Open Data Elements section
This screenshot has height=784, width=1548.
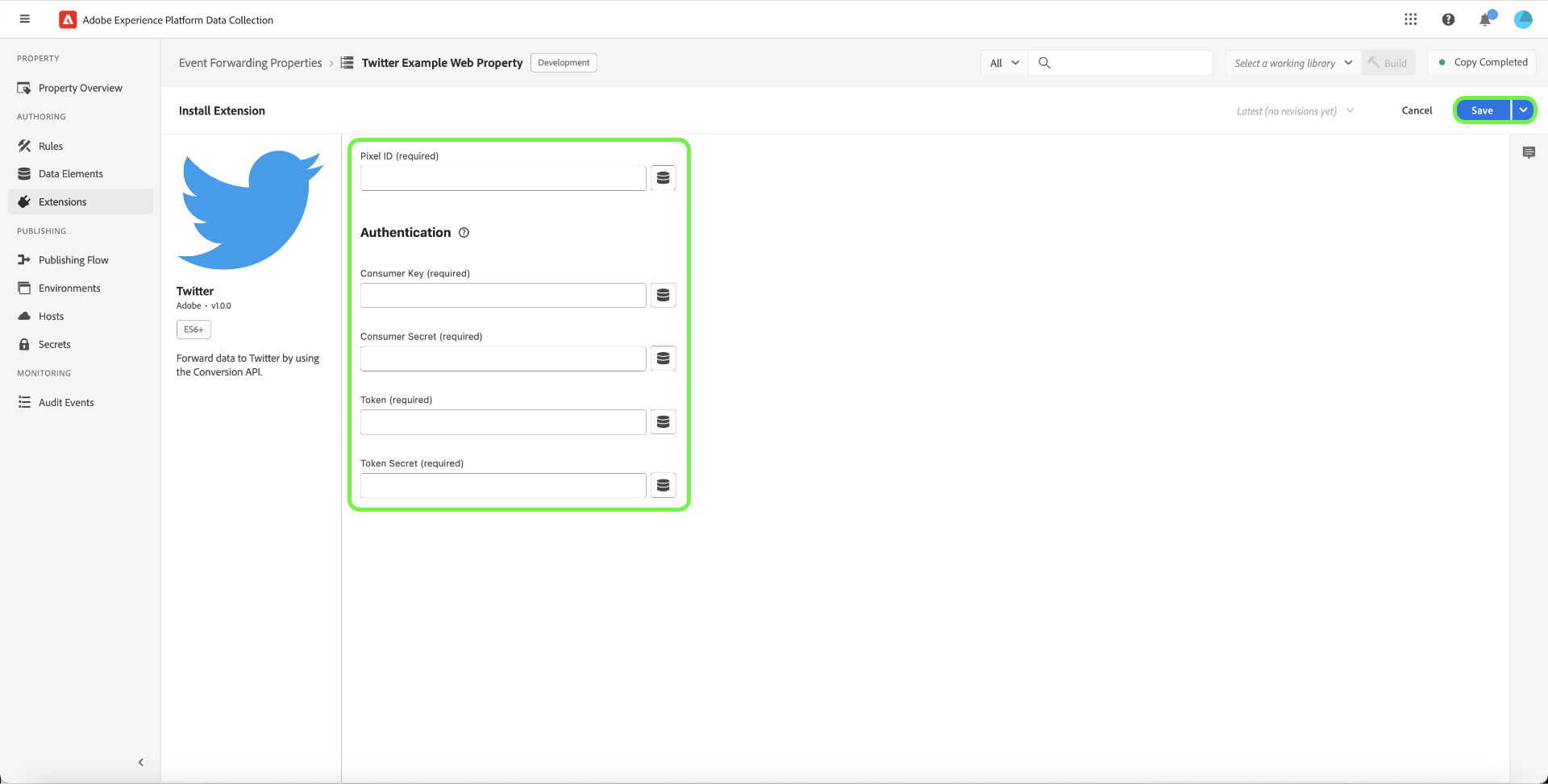81,174
